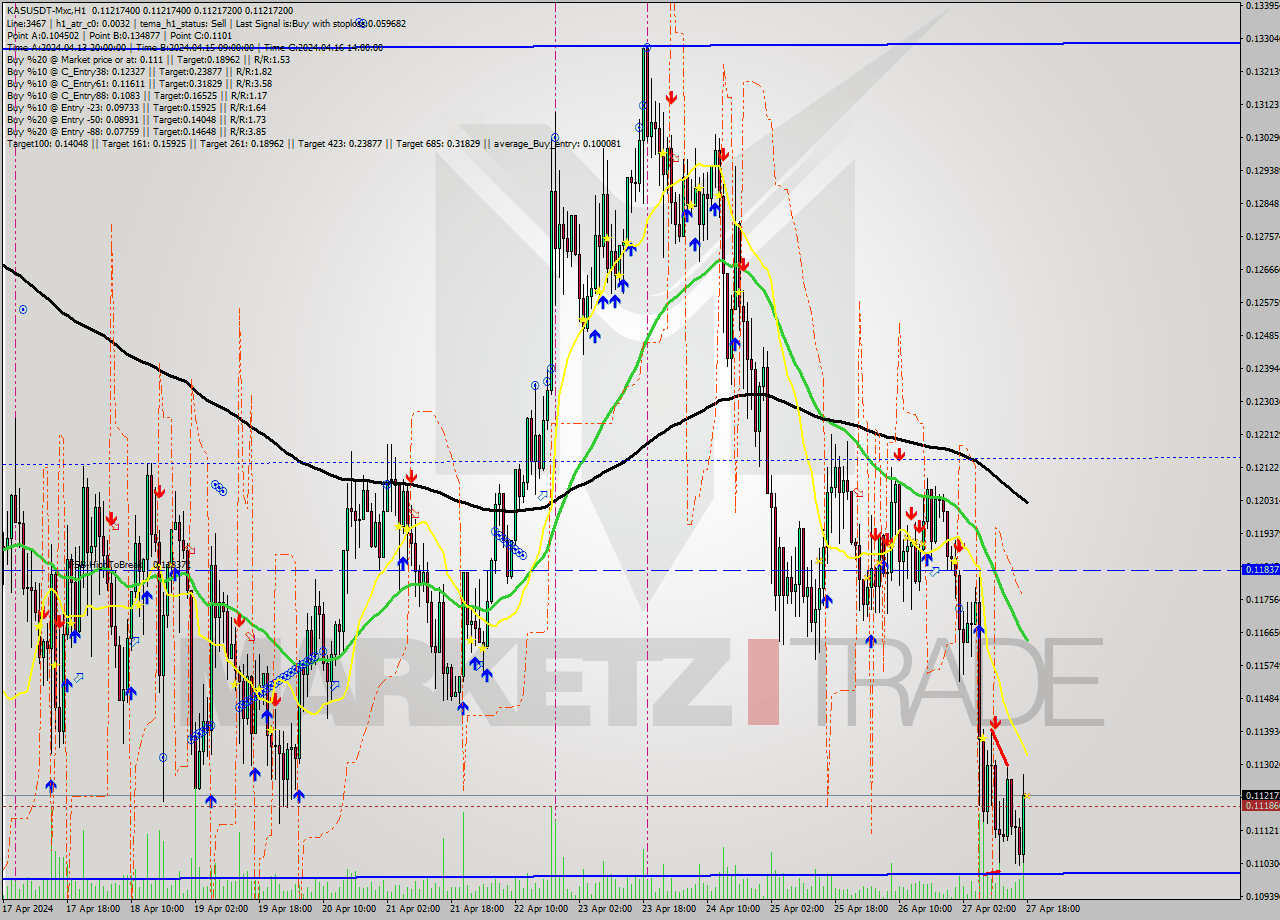Select the 'Buy %10 @ Entry -23: 0.09733' line

136,107
